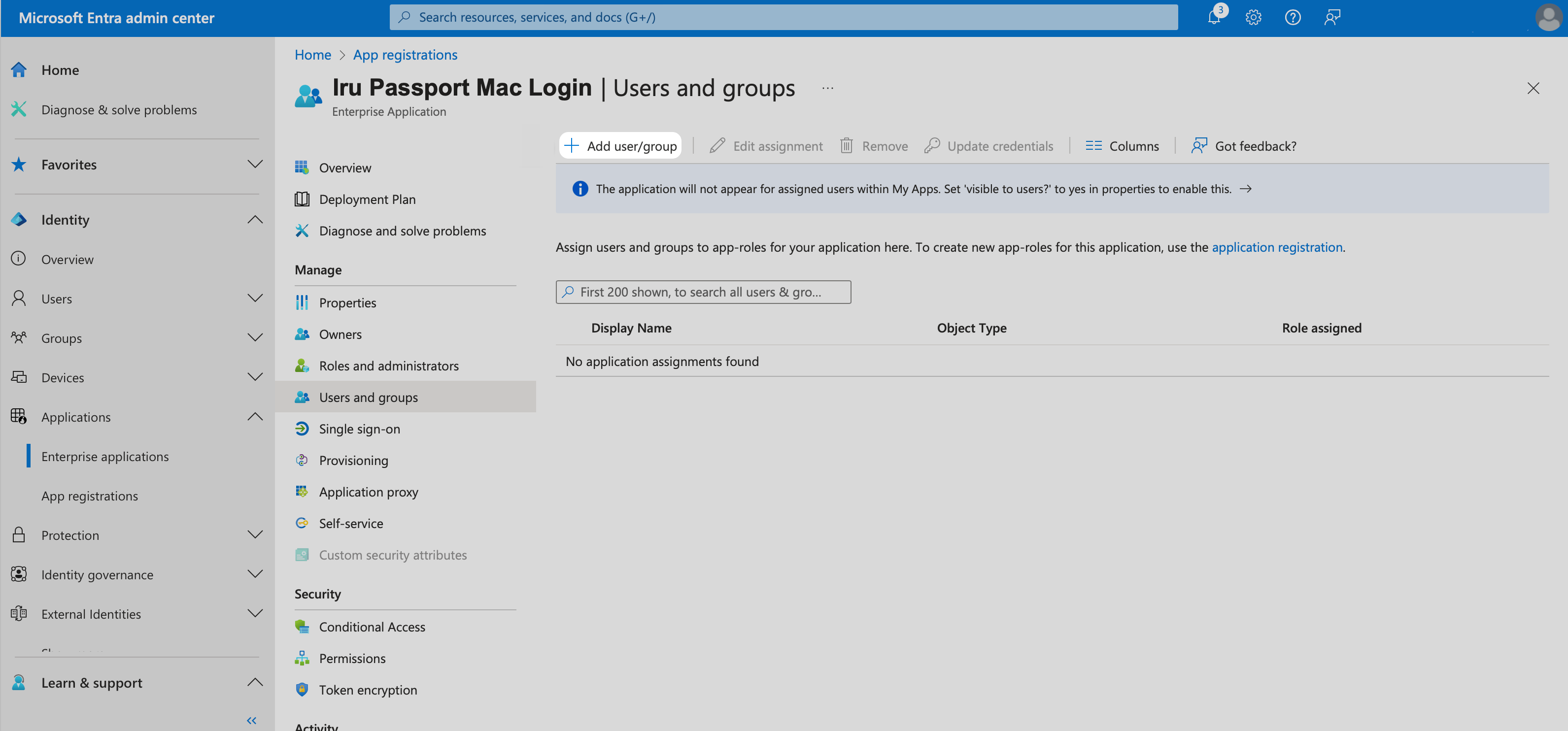This screenshot has height=731, width=1568.
Task: Focus the global search resources field
Action: tap(784, 17)
